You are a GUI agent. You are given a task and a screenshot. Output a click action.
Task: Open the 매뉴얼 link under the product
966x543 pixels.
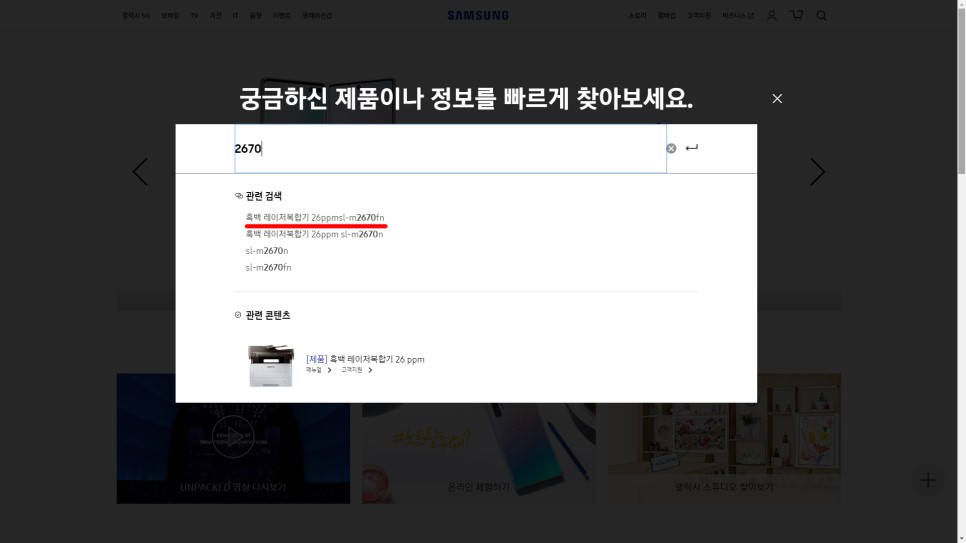pyautogui.click(x=319, y=370)
